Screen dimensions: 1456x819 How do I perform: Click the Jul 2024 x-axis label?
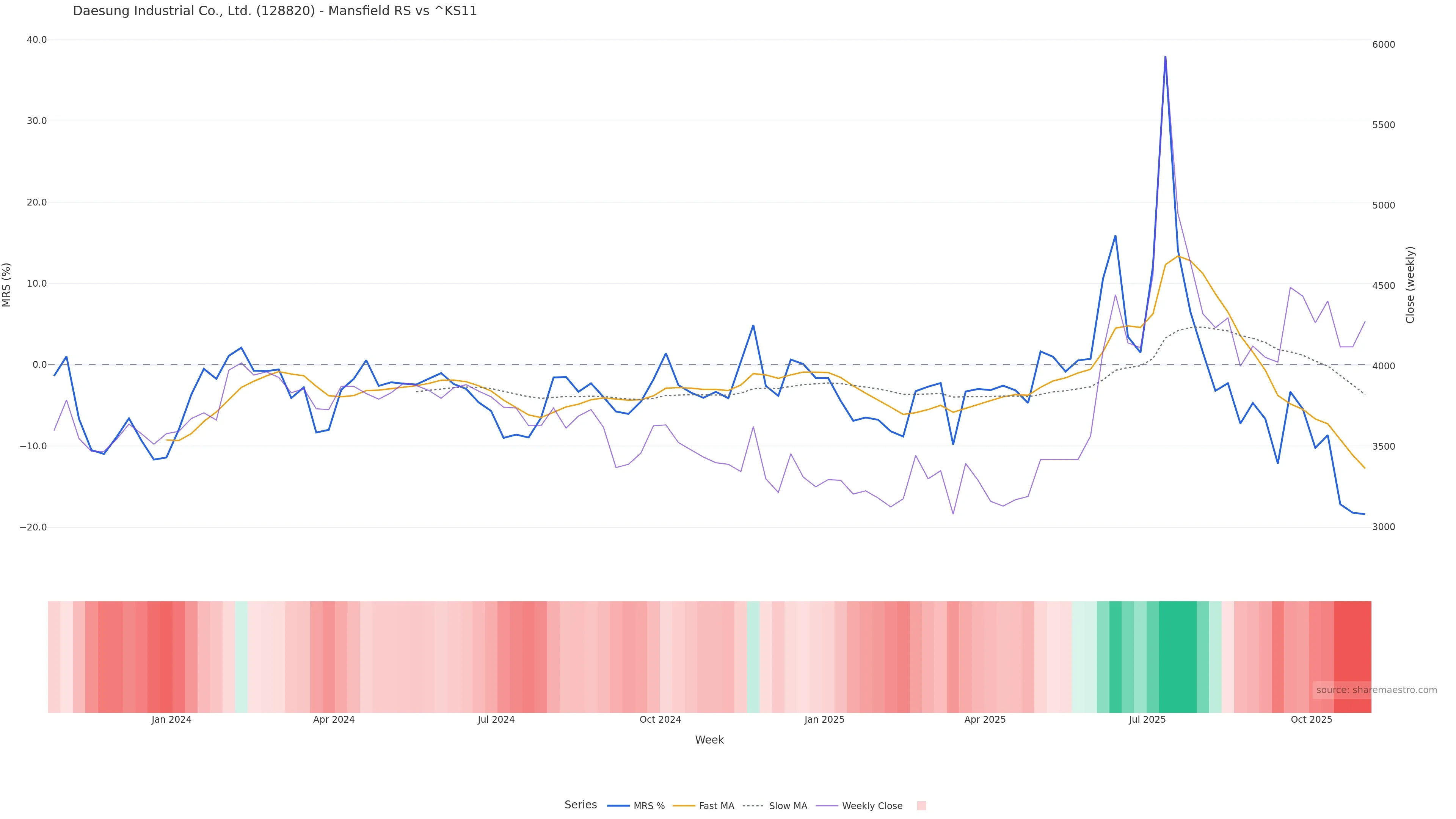[x=496, y=720]
